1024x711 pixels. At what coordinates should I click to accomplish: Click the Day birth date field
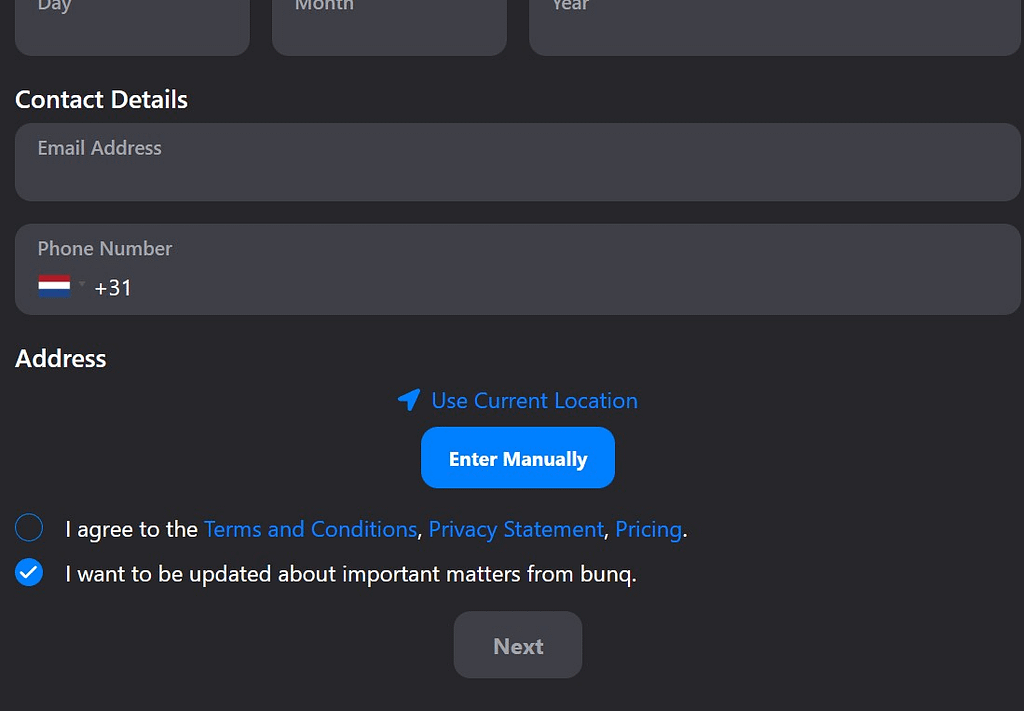[x=132, y=25]
